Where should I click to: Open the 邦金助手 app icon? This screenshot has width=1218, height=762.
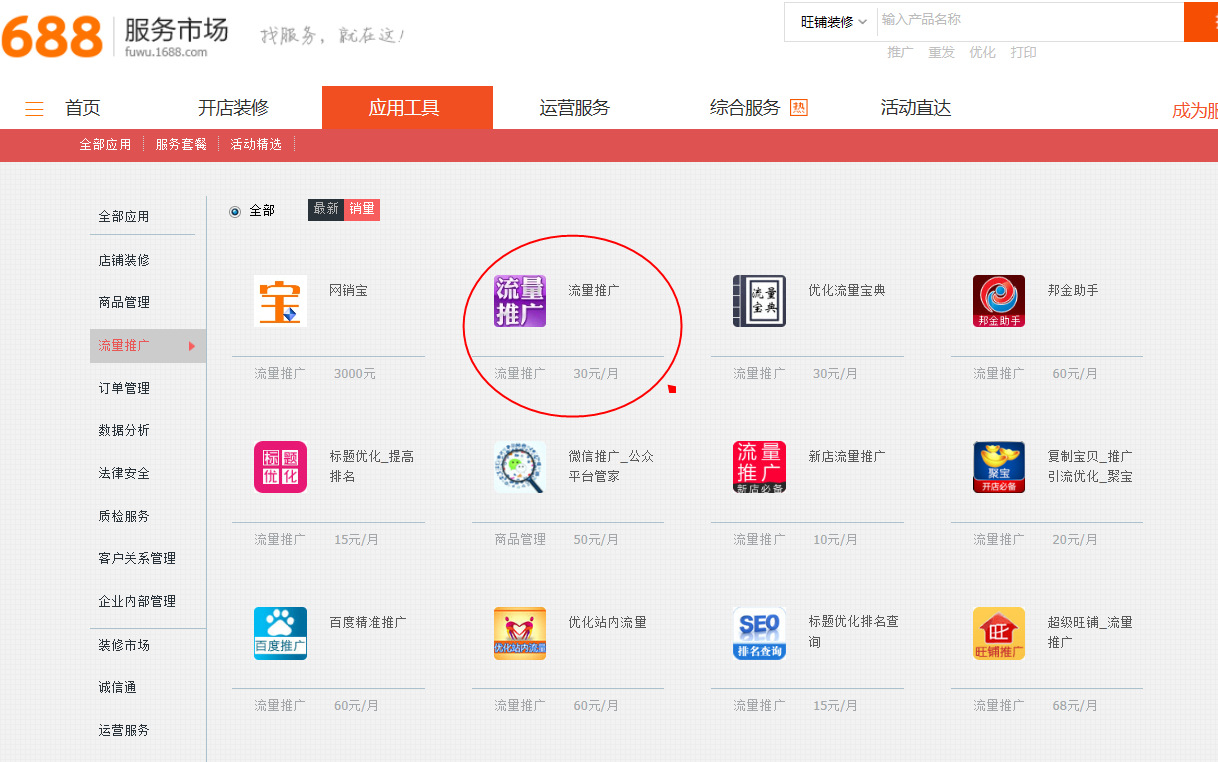coord(999,301)
